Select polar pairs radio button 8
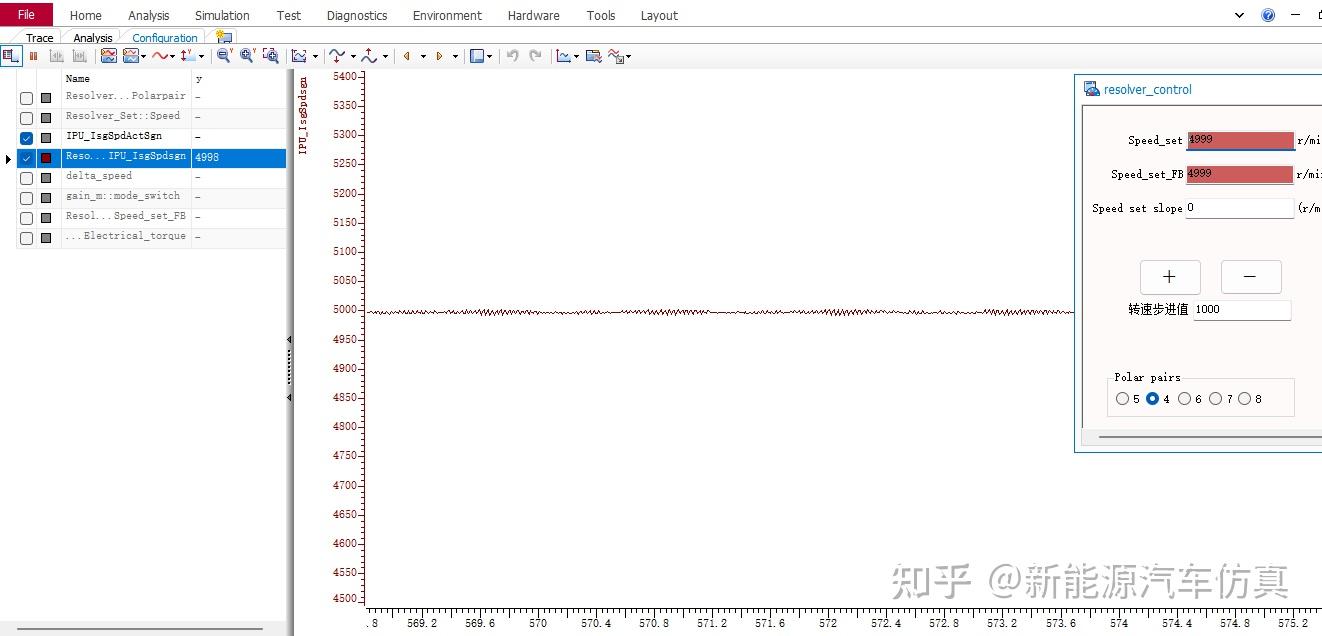 coord(1246,398)
